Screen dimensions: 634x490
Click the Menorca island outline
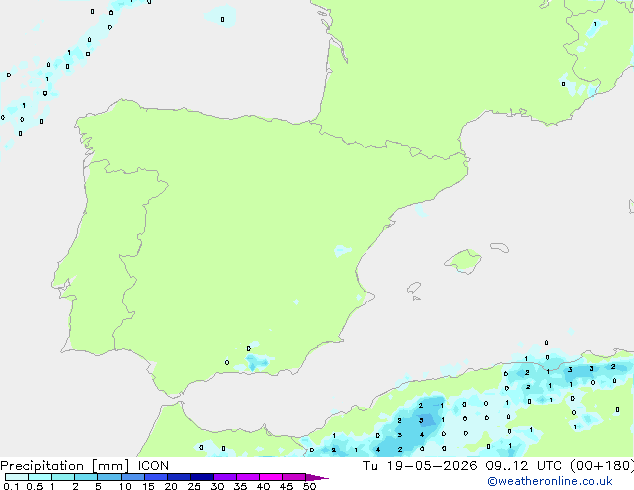click(x=500, y=247)
